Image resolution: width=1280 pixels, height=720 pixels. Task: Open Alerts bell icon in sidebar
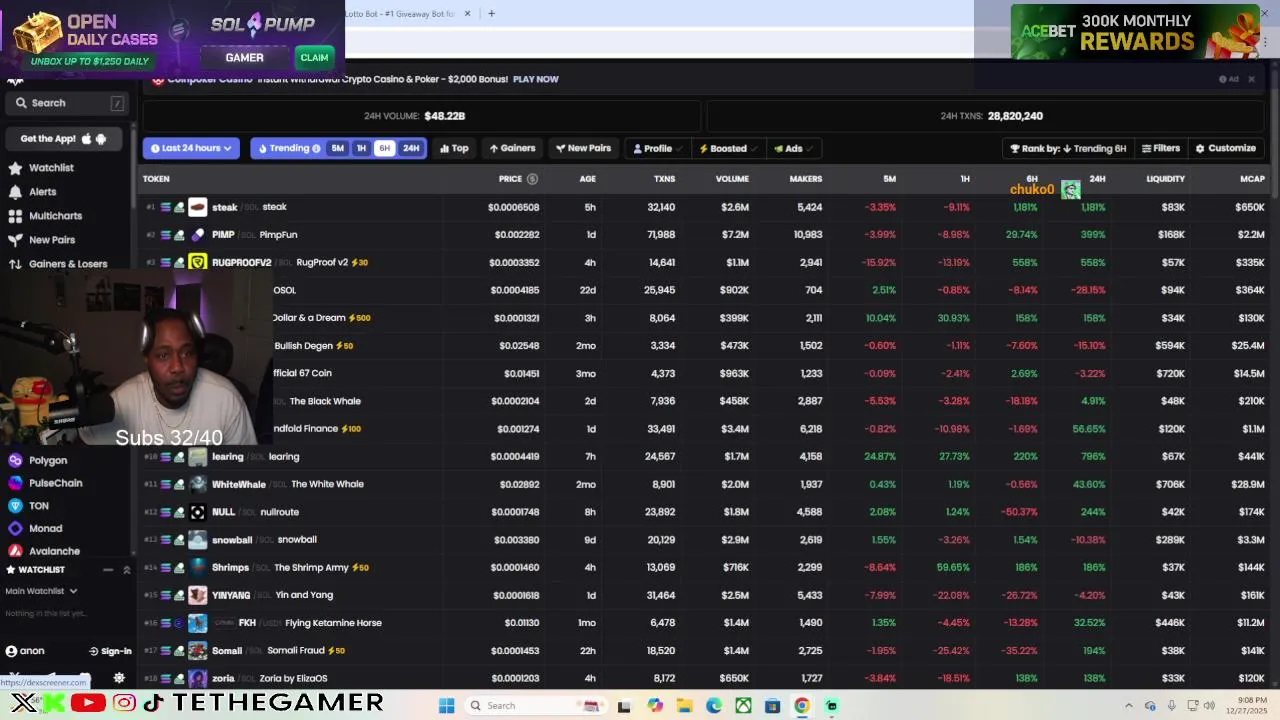click(15, 192)
